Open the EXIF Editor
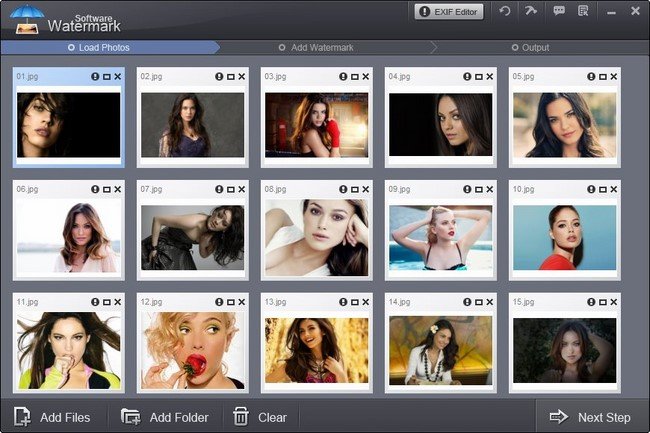Image resolution: width=650 pixels, height=433 pixels. click(449, 12)
